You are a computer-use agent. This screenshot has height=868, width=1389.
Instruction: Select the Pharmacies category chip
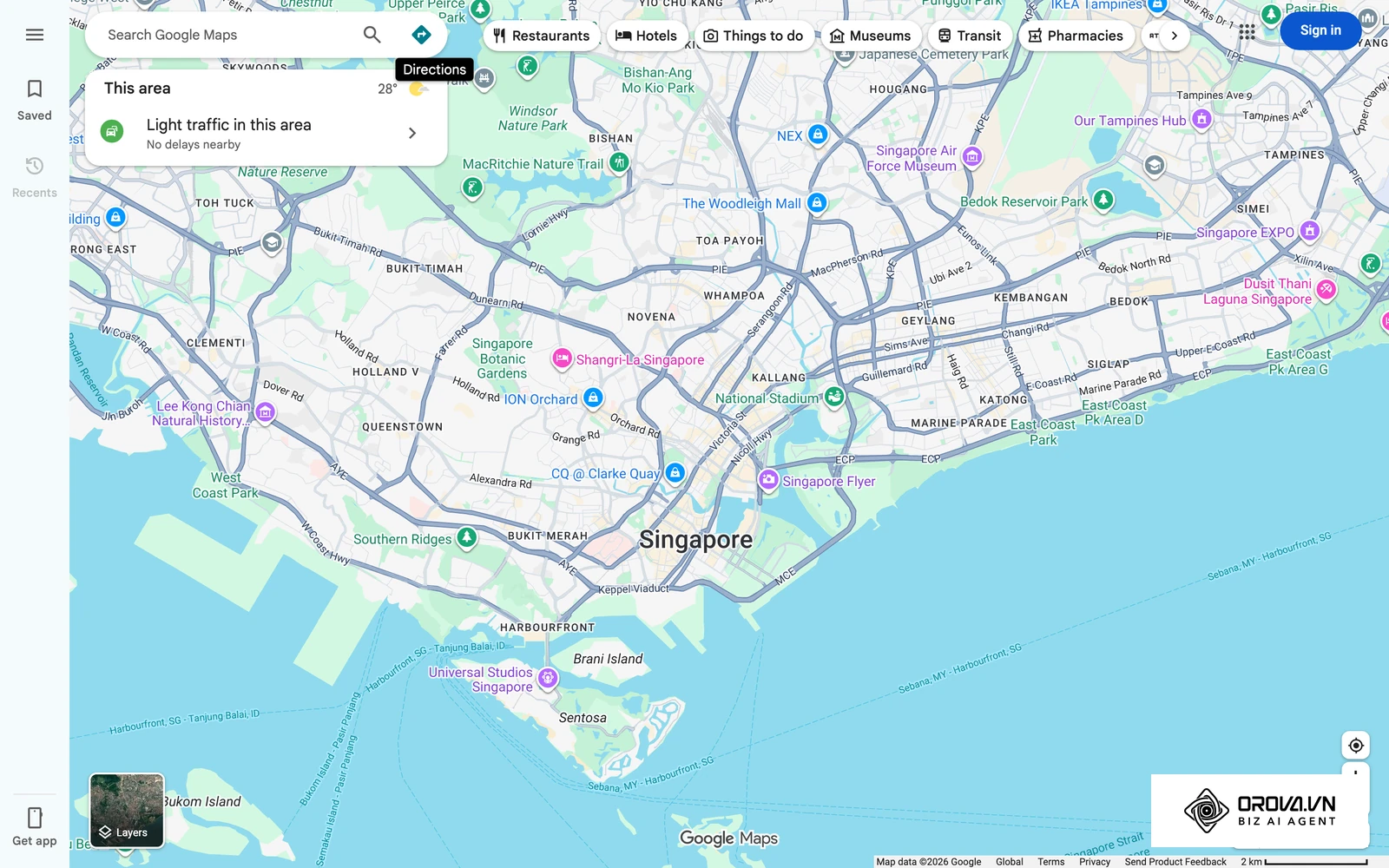pyautogui.click(x=1076, y=36)
